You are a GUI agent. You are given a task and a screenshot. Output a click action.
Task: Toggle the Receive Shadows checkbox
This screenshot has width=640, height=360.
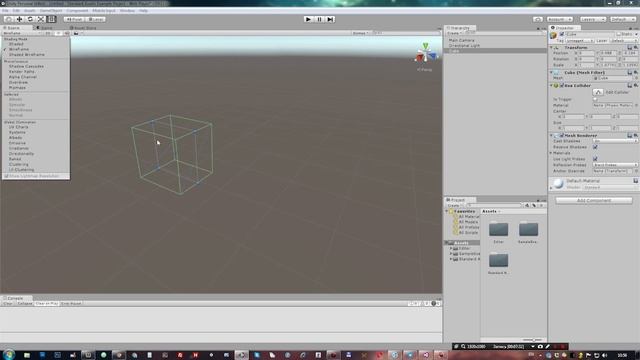(595, 147)
